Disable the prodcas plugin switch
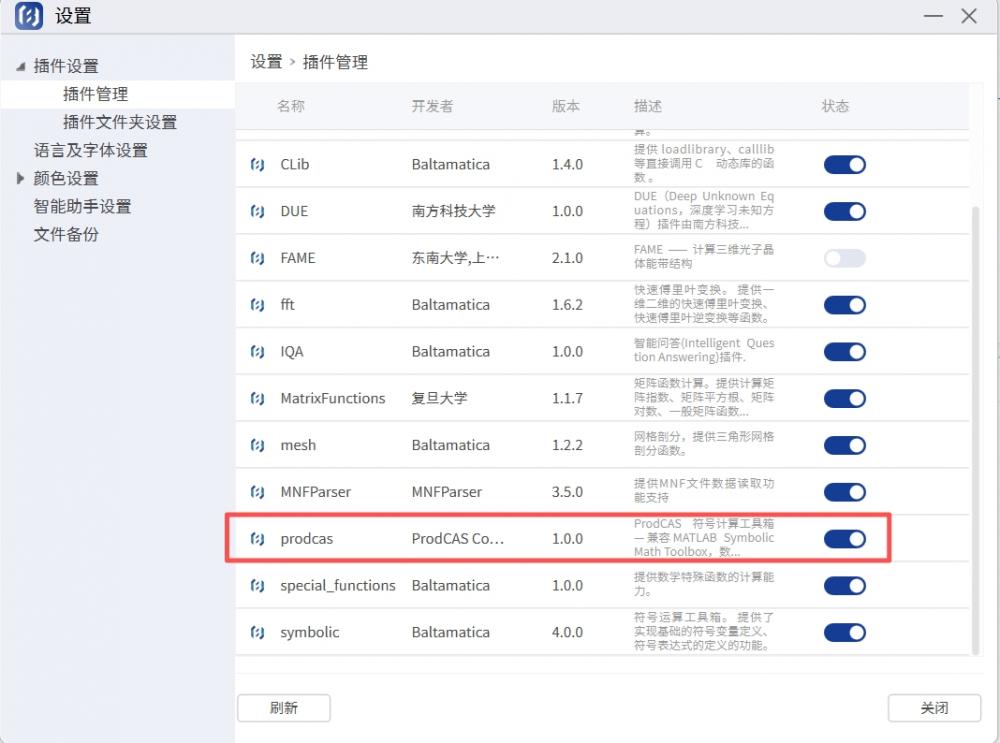This screenshot has height=743, width=1000. tap(844, 539)
